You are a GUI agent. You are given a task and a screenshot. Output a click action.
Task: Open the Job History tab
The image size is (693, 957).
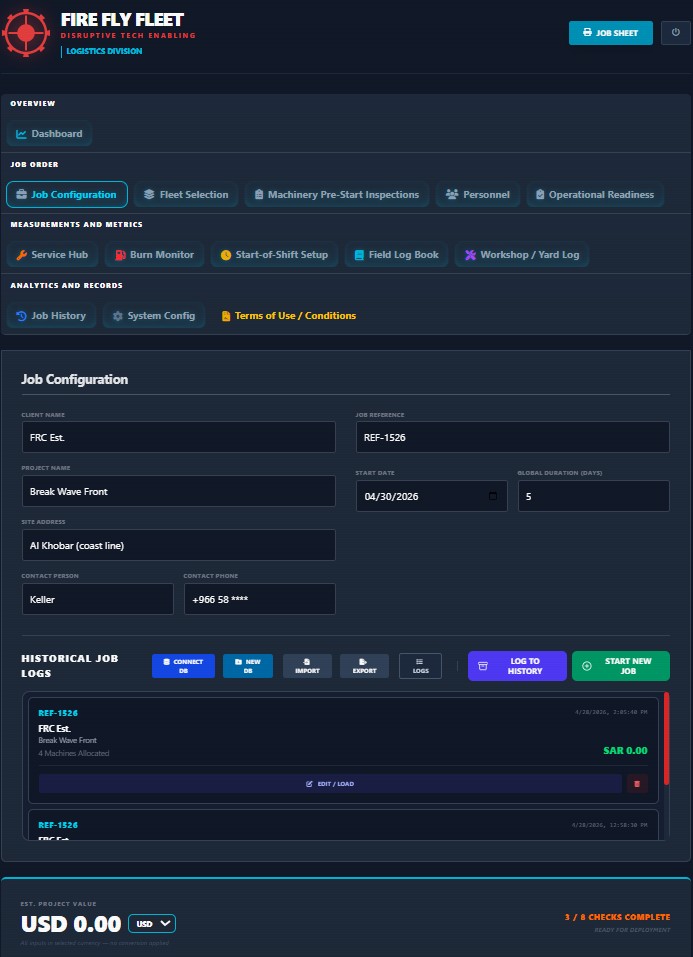pos(51,316)
